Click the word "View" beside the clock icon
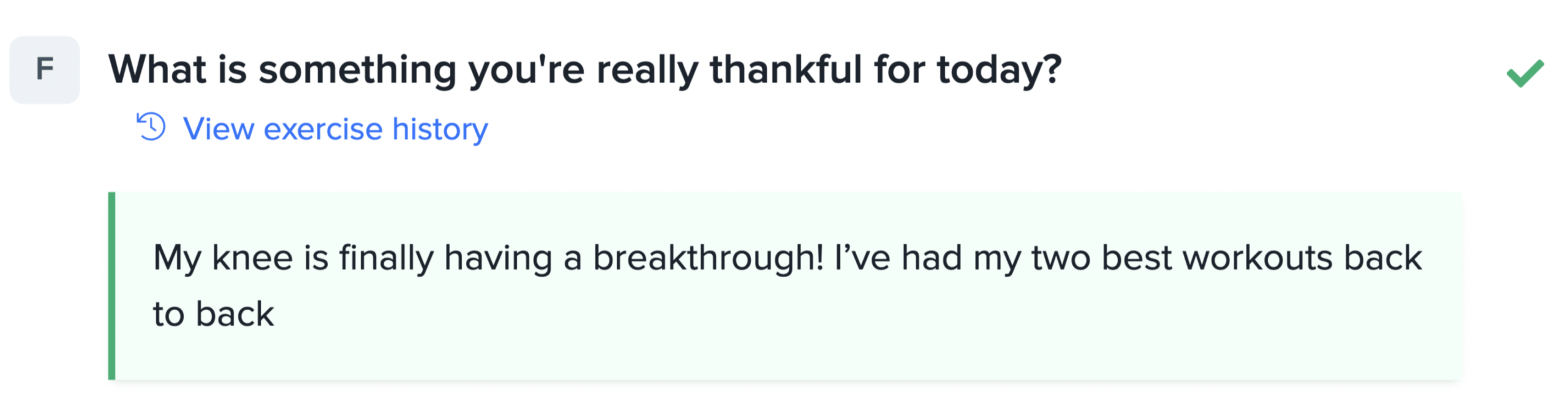Screen dimensions: 1568x410 (x=219, y=129)
